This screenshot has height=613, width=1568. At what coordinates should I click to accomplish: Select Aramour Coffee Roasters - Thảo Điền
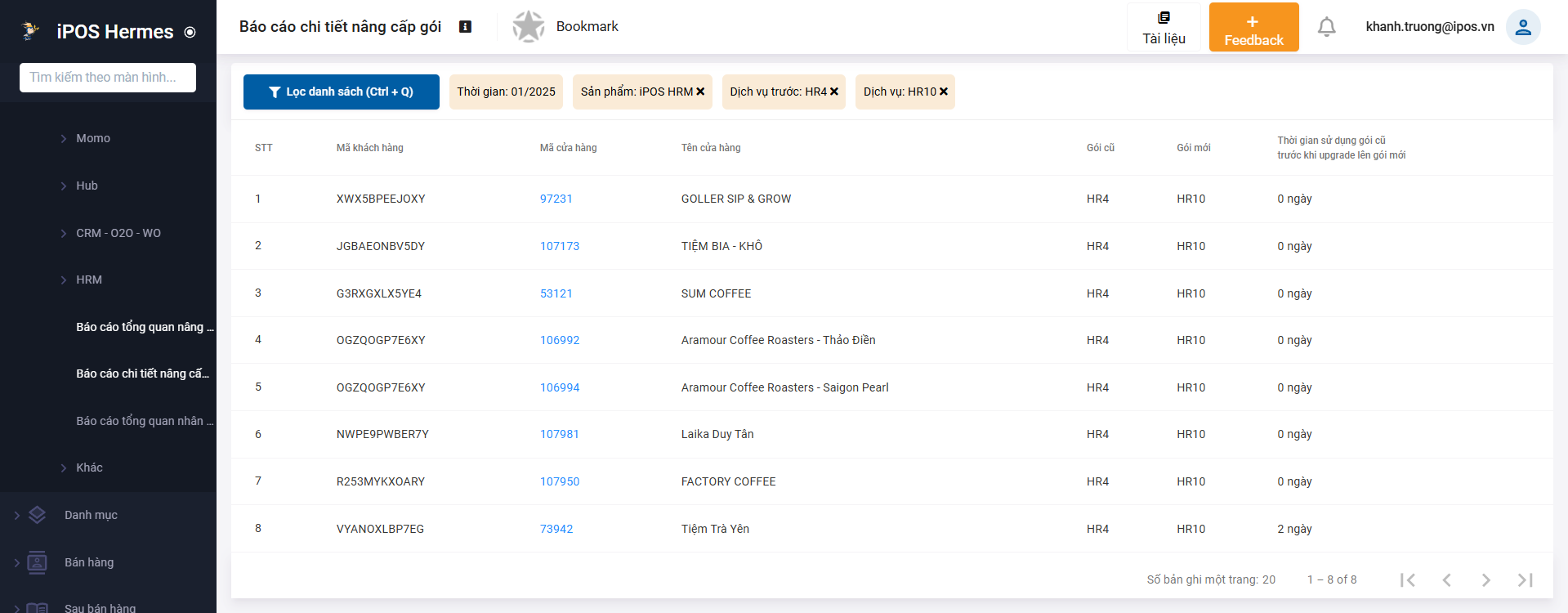pos(778,340)
